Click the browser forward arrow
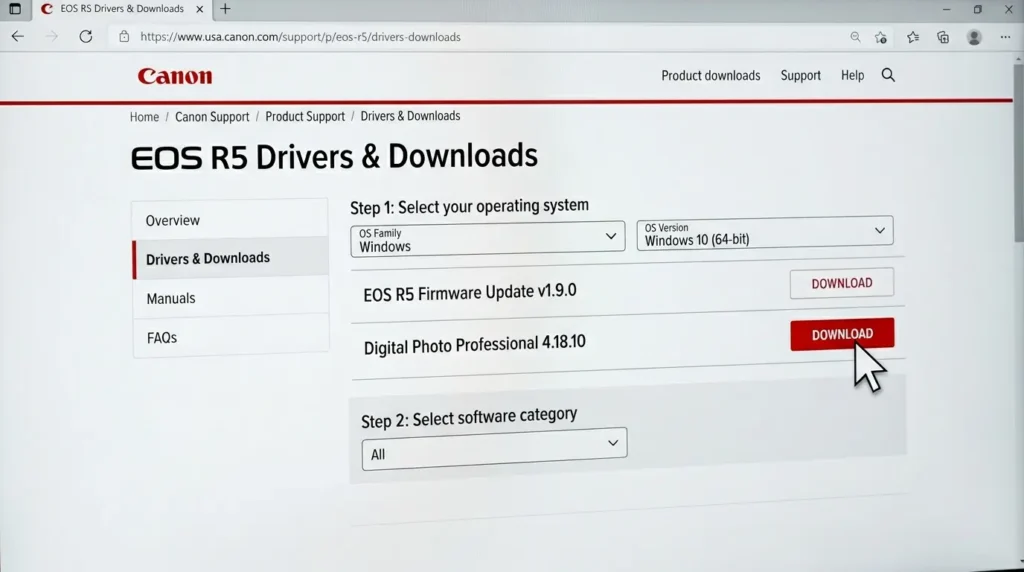Image resolution: width=1024 pixels, height=572 pixels. pyautogui.click(x=52, y=37)
